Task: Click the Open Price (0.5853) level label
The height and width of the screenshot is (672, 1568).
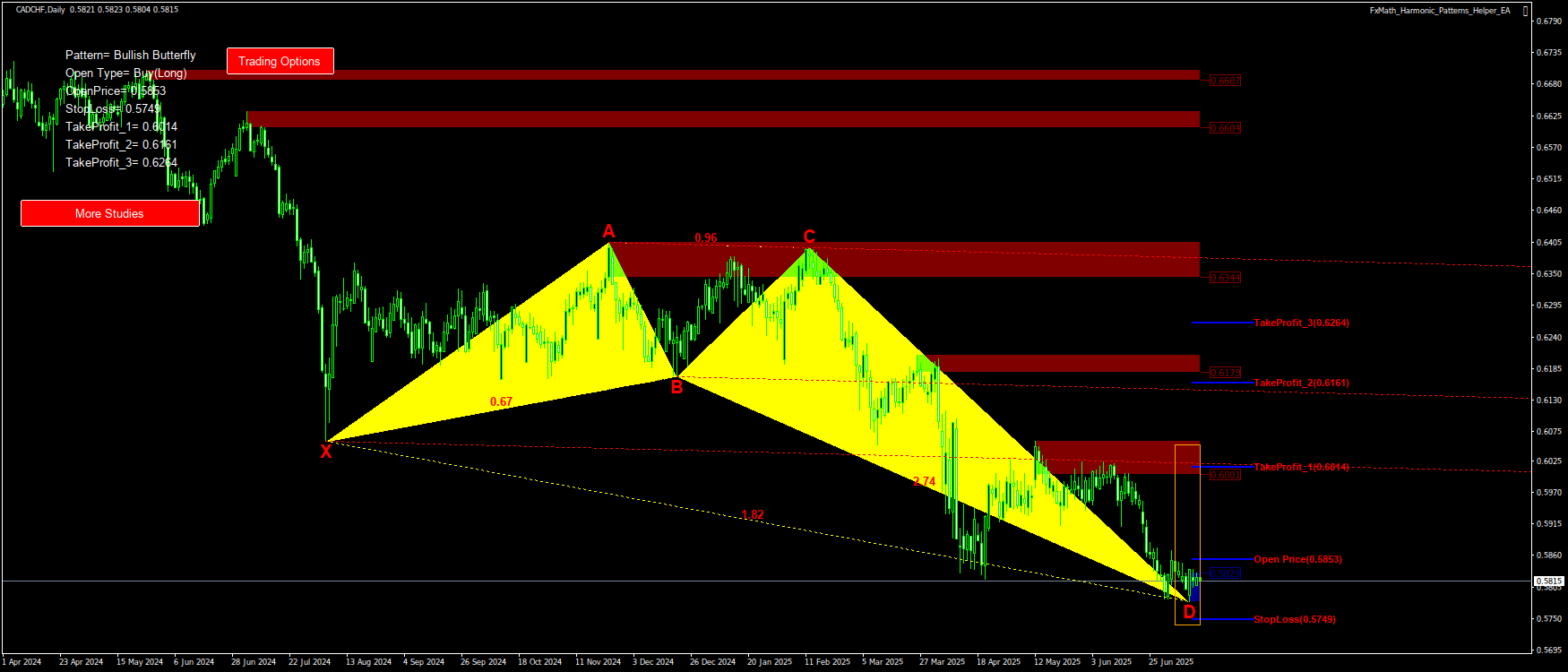Action: 1297,559
